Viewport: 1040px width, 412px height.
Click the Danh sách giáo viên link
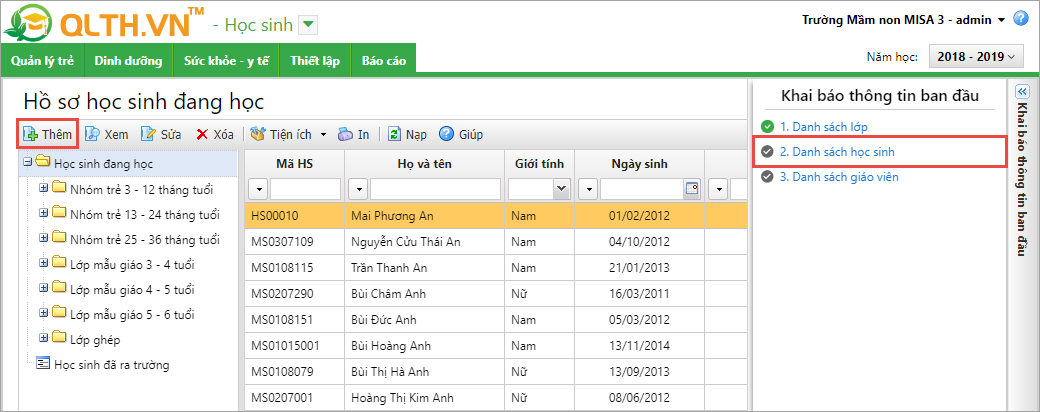(838, 177)
